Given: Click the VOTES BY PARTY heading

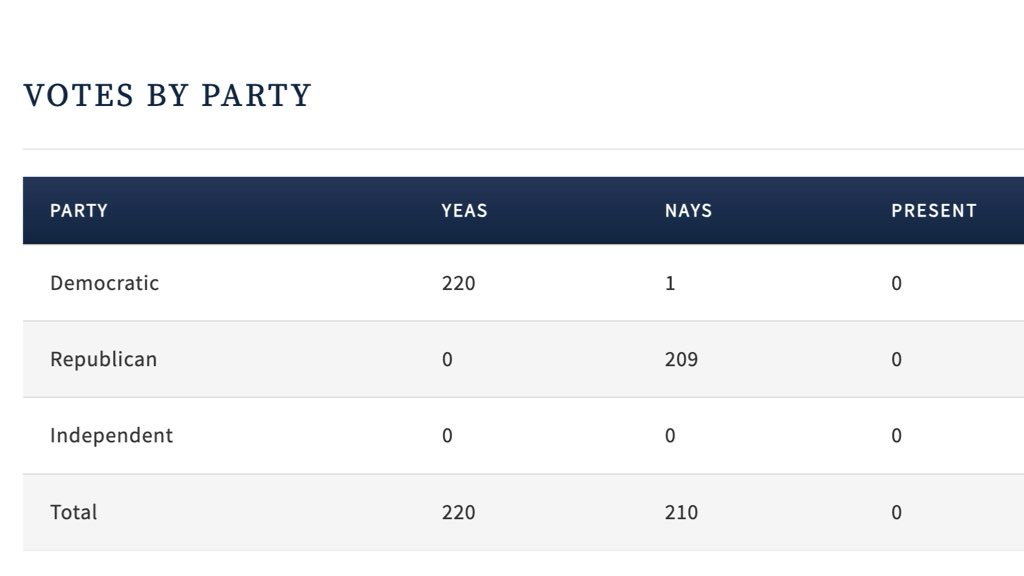Looking at the screenshot, I should click(x=167, y=96).
